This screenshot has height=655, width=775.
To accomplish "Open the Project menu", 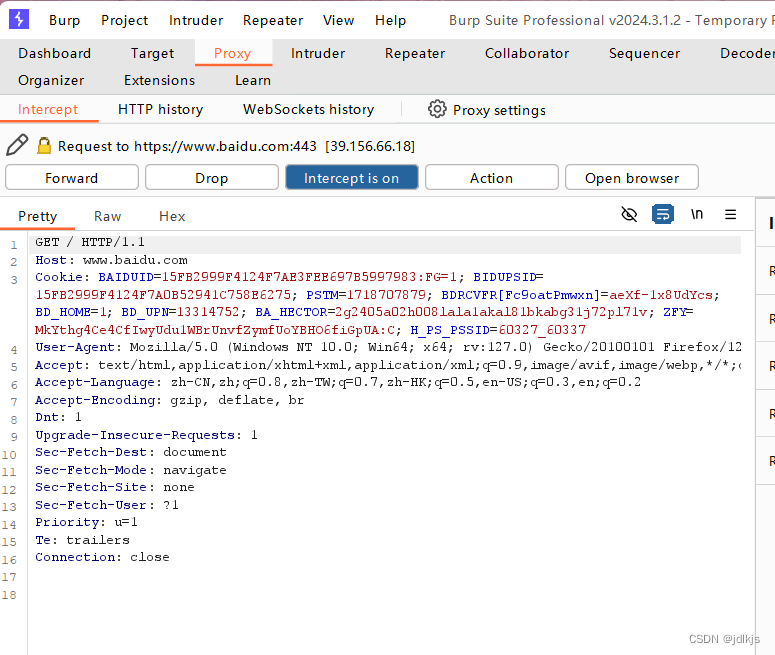I will pos(124,20).
